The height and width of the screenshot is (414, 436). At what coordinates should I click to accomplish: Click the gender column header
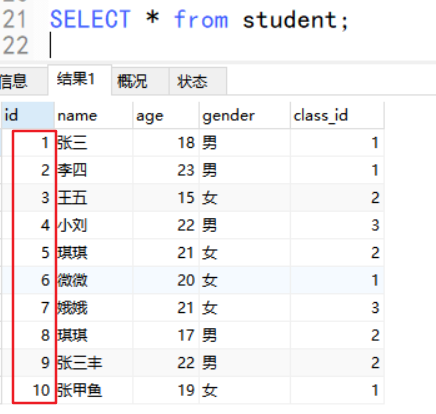[245, 116]
